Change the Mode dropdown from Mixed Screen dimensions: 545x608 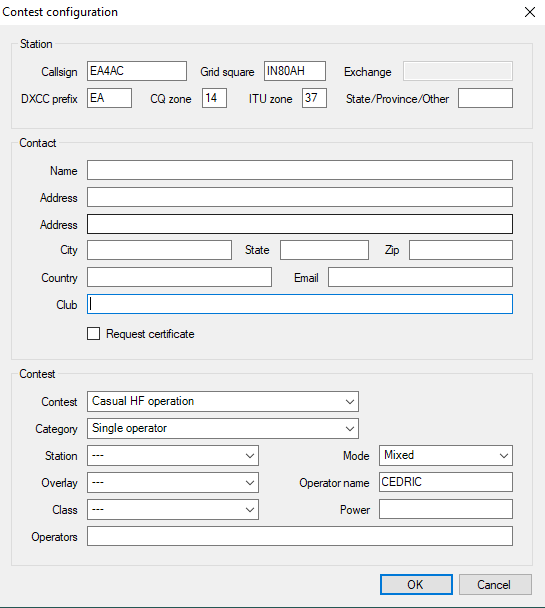tap(446, 456)
